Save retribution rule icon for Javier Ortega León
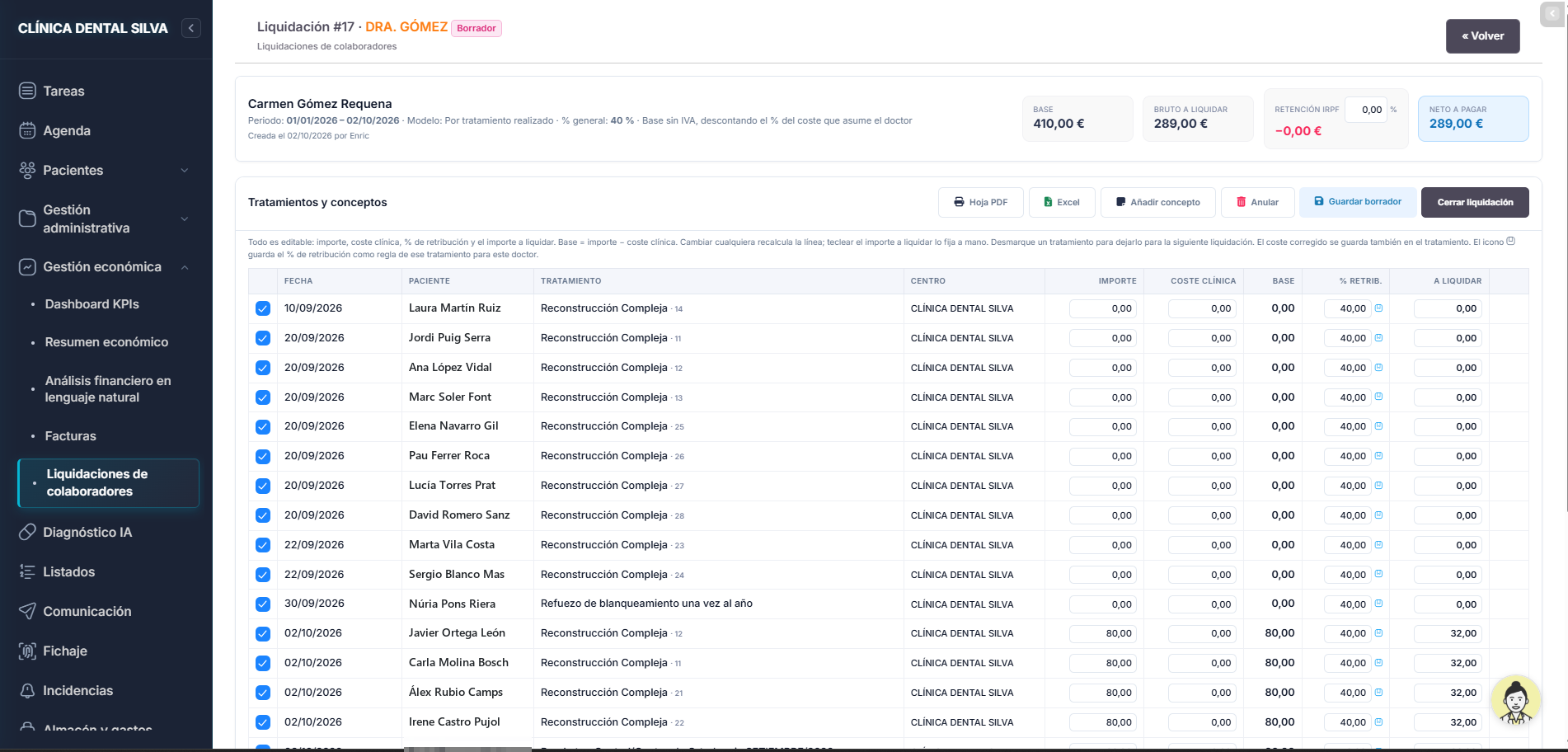 pyautogui.click(x=1378, y=633)
